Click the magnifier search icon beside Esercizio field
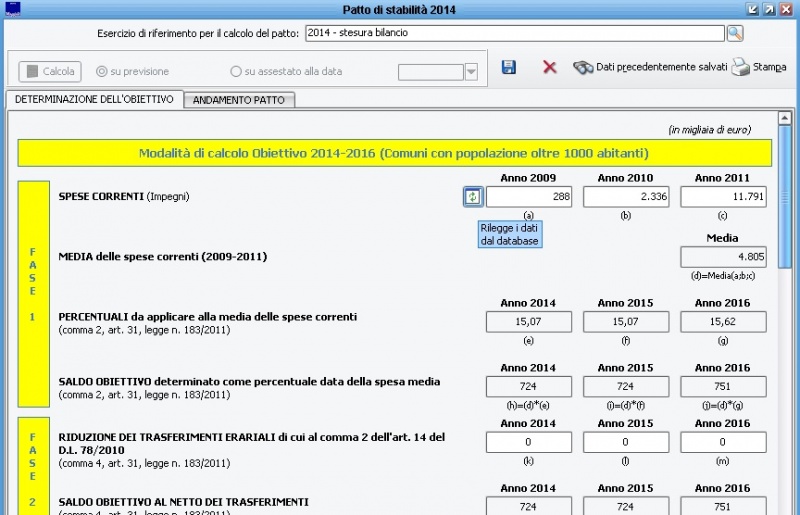Screen dimensions: 800x515 click(735, 33)
